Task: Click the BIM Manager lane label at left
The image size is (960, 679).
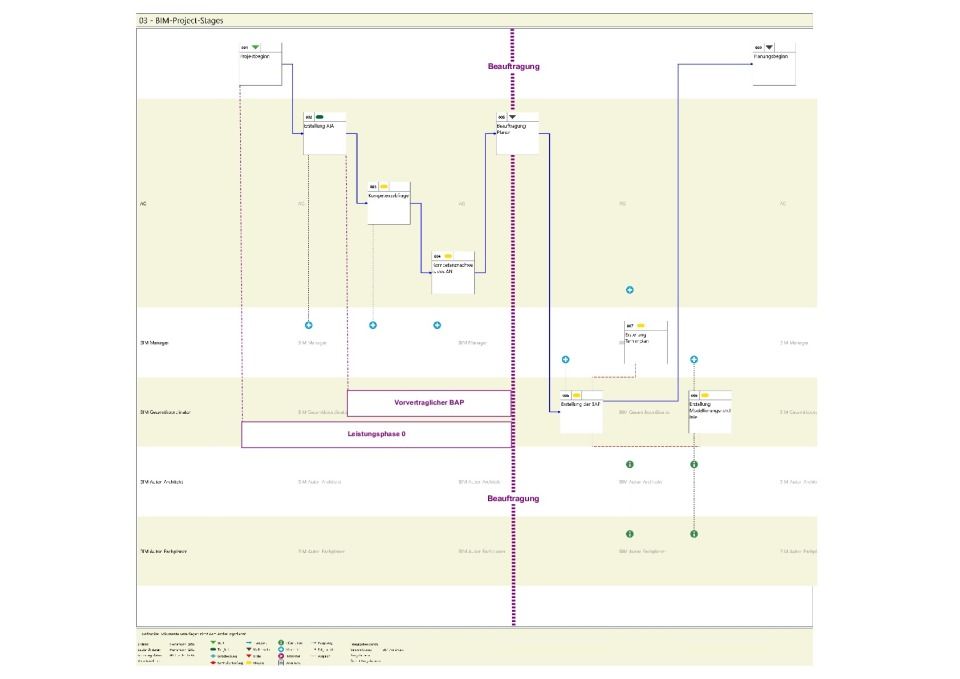Action: [x=154, y=343]
